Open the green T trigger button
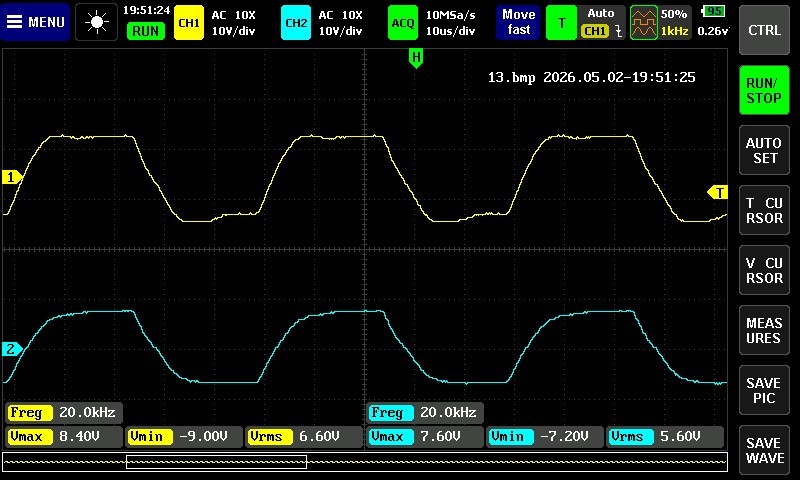800x480 pixels. (561, 22)
